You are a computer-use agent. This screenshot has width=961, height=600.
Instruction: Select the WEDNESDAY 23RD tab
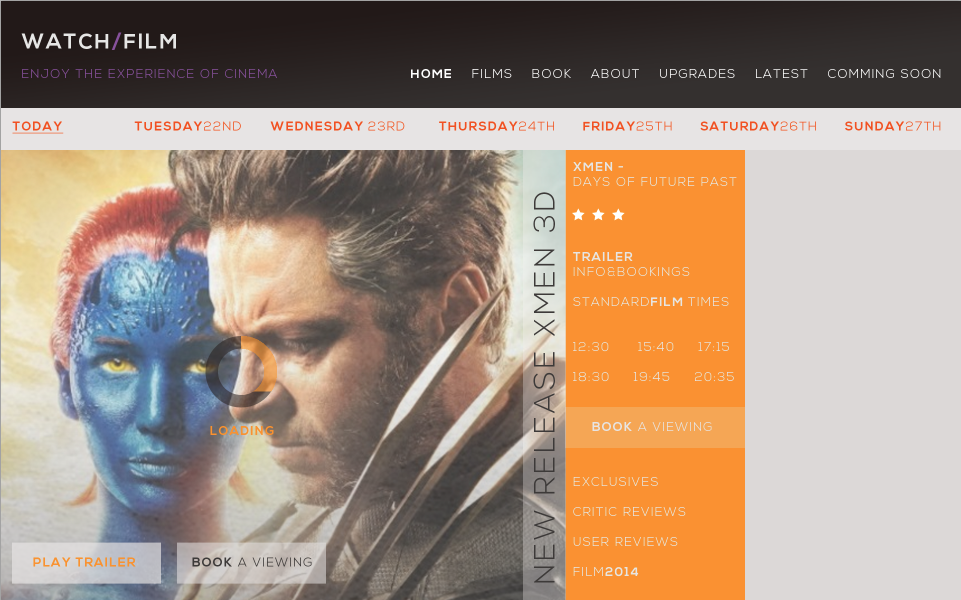pyautogui.click(x=338, y=126)
